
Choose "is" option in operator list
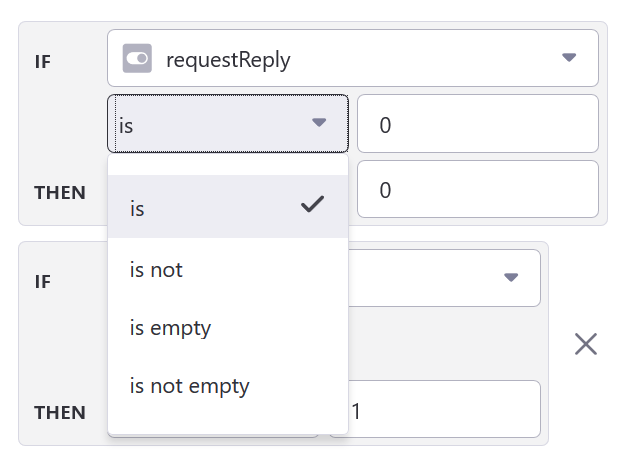137,208
